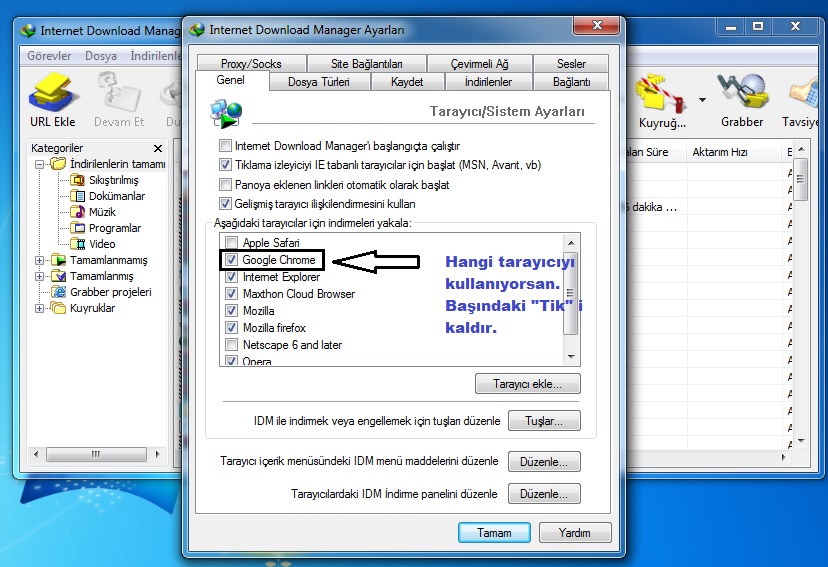Check the Apple Safari browser checkbox
This screenshot has height=567, width=828.
click(x=231, y=242)
